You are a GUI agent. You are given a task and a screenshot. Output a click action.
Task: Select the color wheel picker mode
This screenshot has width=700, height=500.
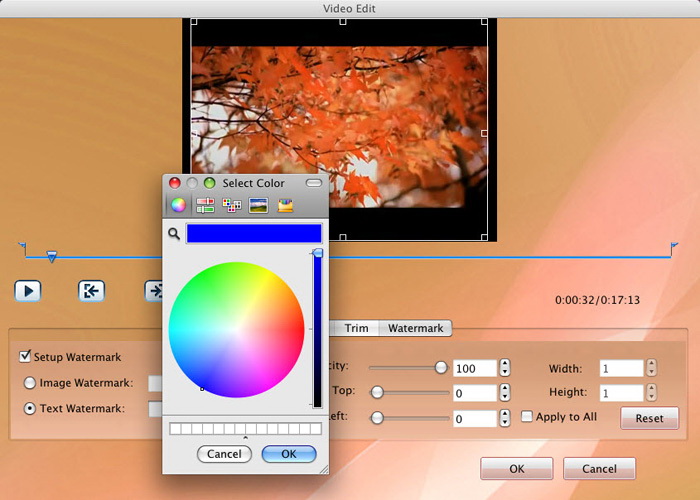177,205
